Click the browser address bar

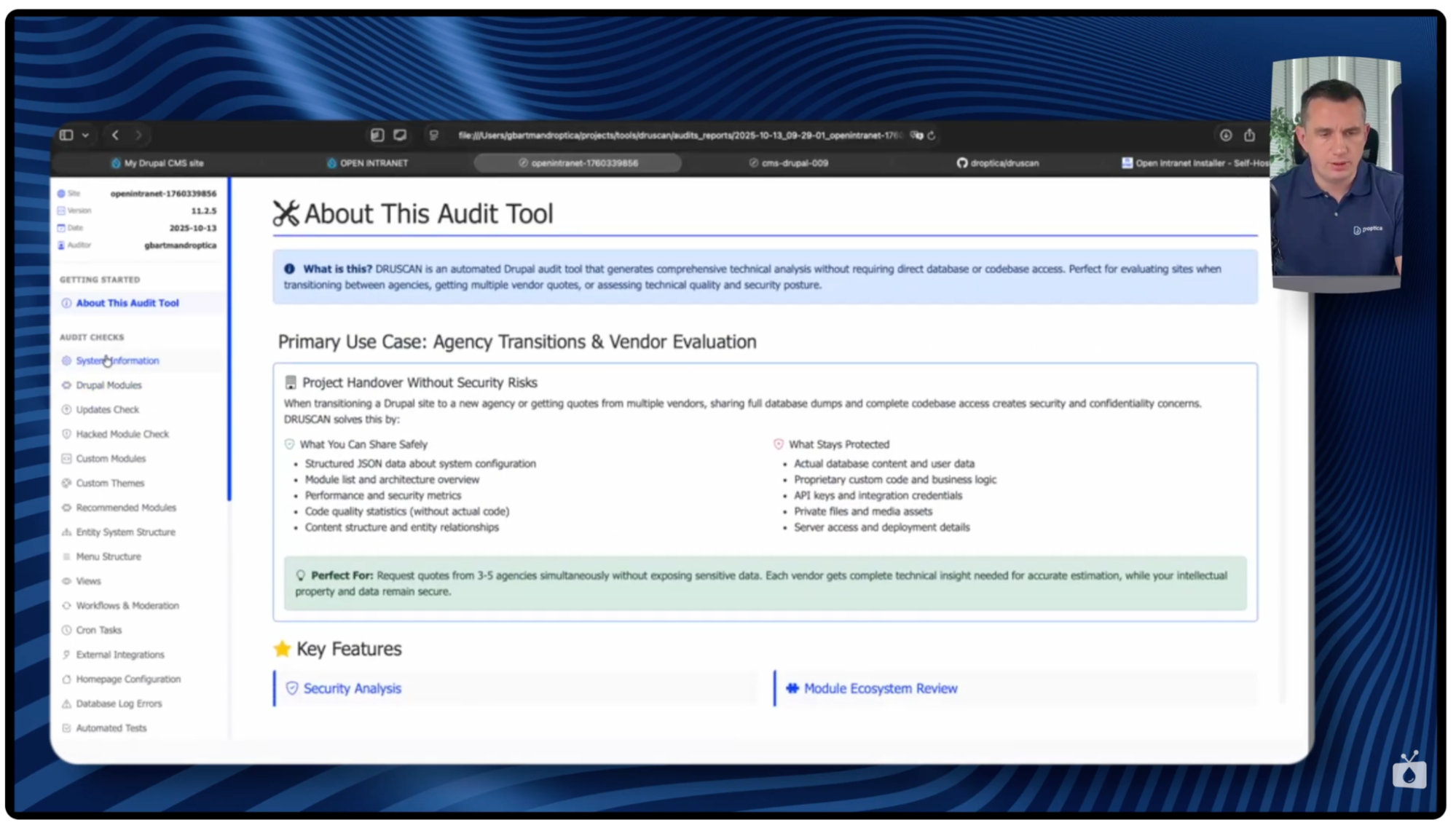coord(677,135)
